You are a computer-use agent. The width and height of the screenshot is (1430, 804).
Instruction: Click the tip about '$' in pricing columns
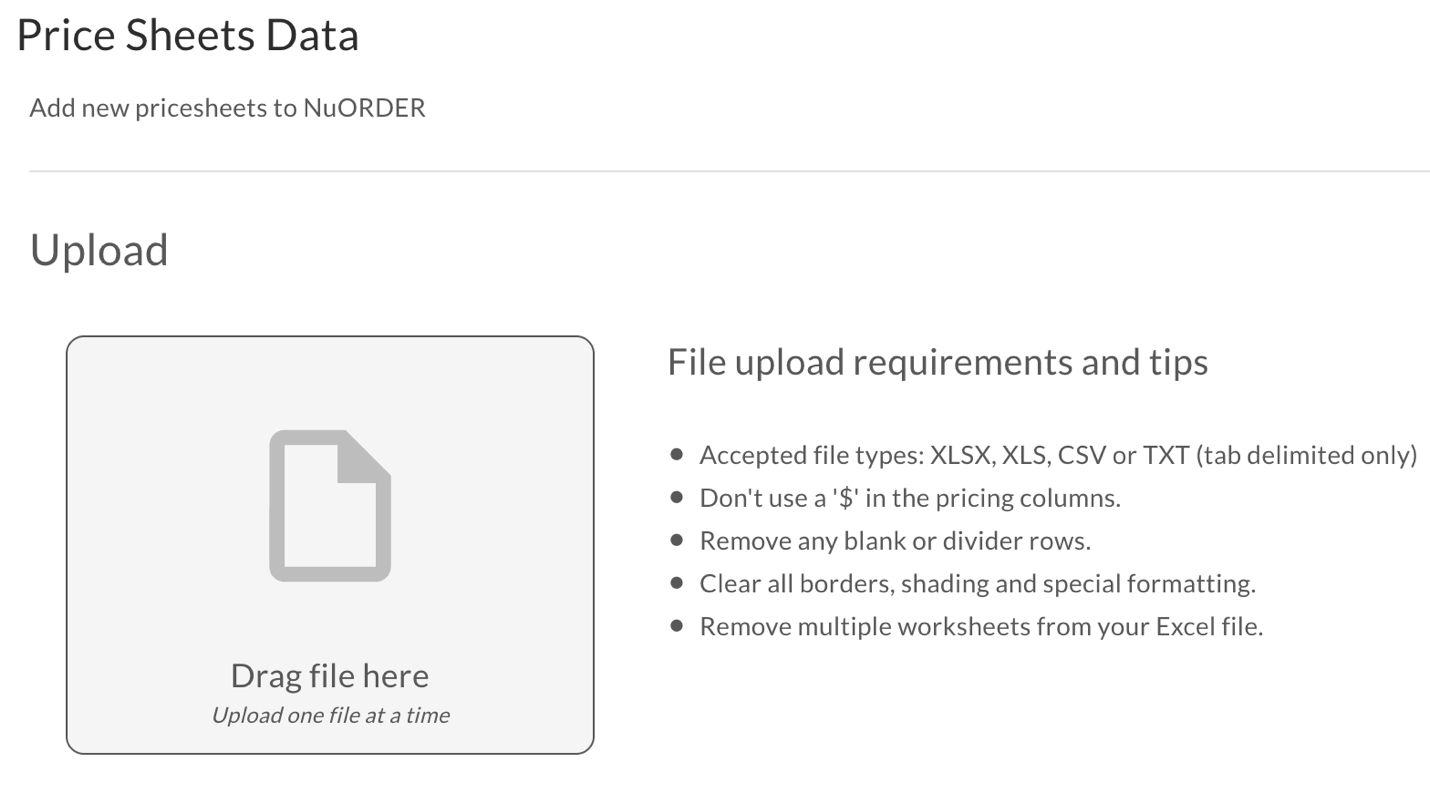(x=910, y=498)
